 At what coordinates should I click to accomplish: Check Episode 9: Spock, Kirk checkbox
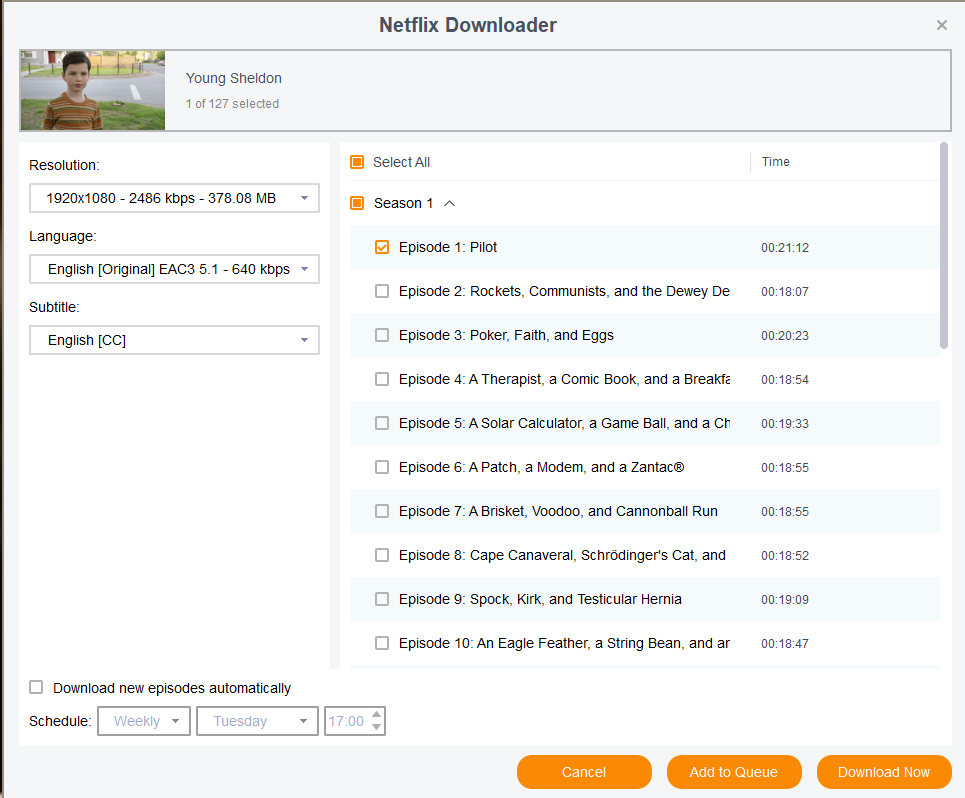[382, 599]
